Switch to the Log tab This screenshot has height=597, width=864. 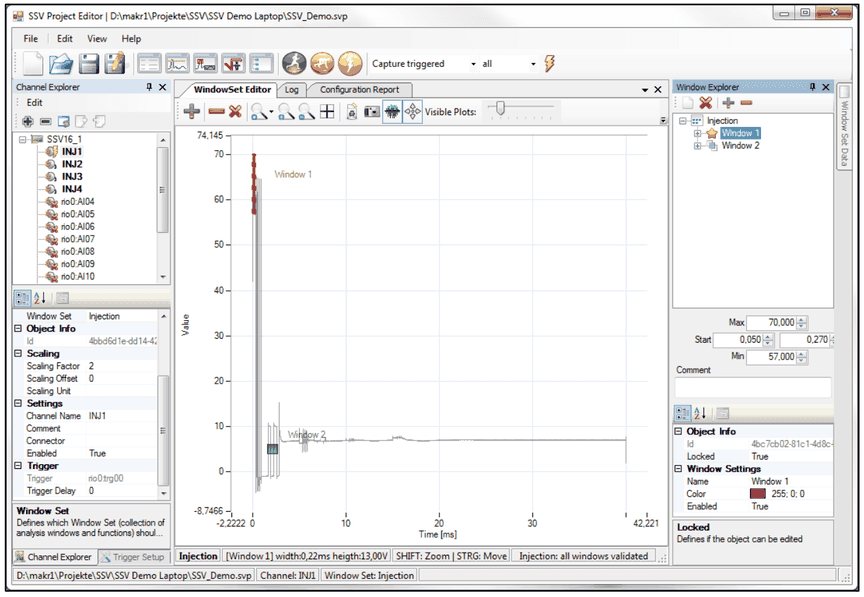coord(291,90)
